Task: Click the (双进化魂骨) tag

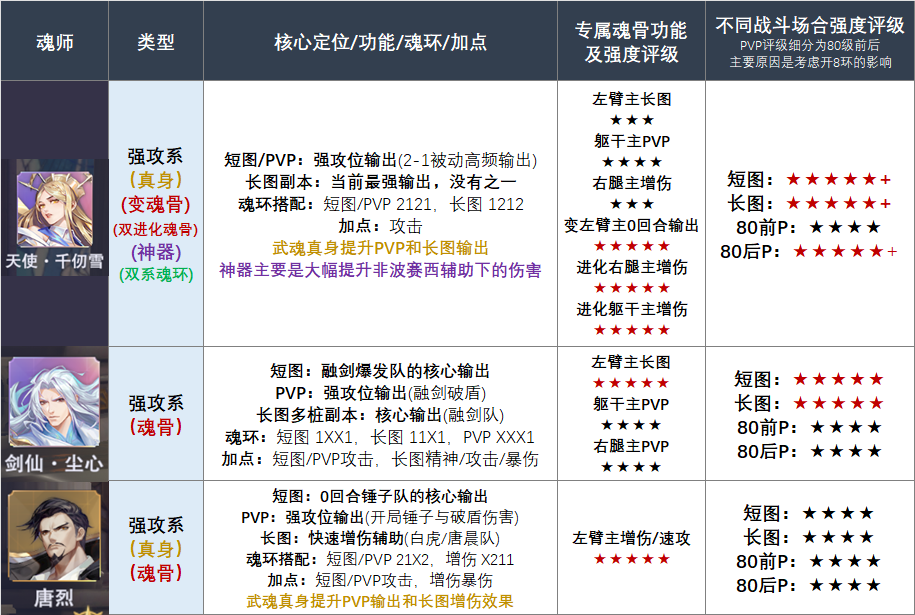Action: [155, 229]
